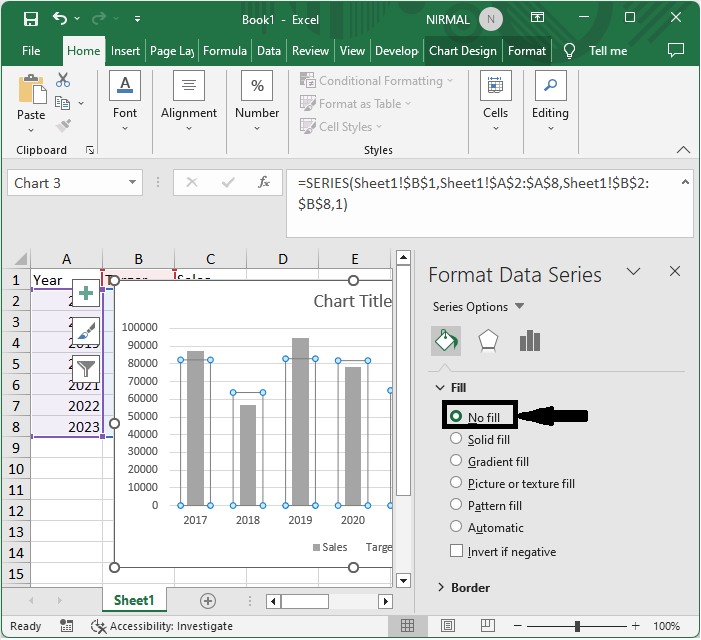The width and height of the screenshot is (701, 640).
Task: Click the Fill & Line paint bucket icon
Action: pyautogui.click(x=445, y=341)
